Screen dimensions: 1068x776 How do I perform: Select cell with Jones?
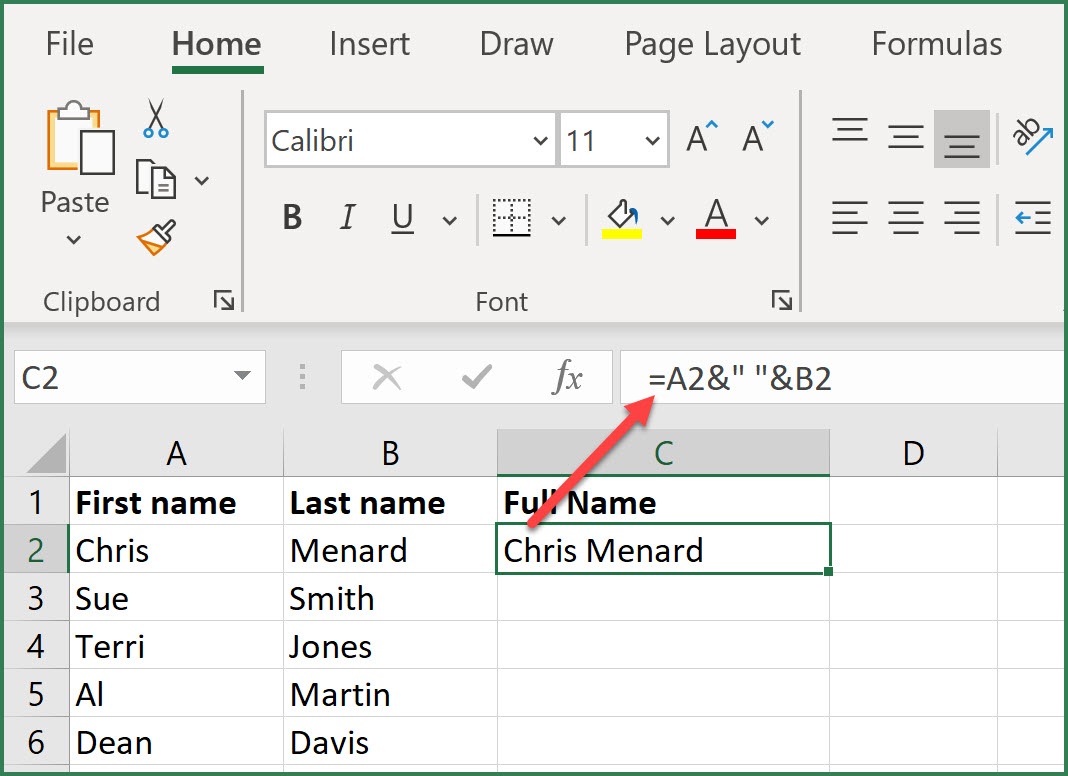[390, 645]
